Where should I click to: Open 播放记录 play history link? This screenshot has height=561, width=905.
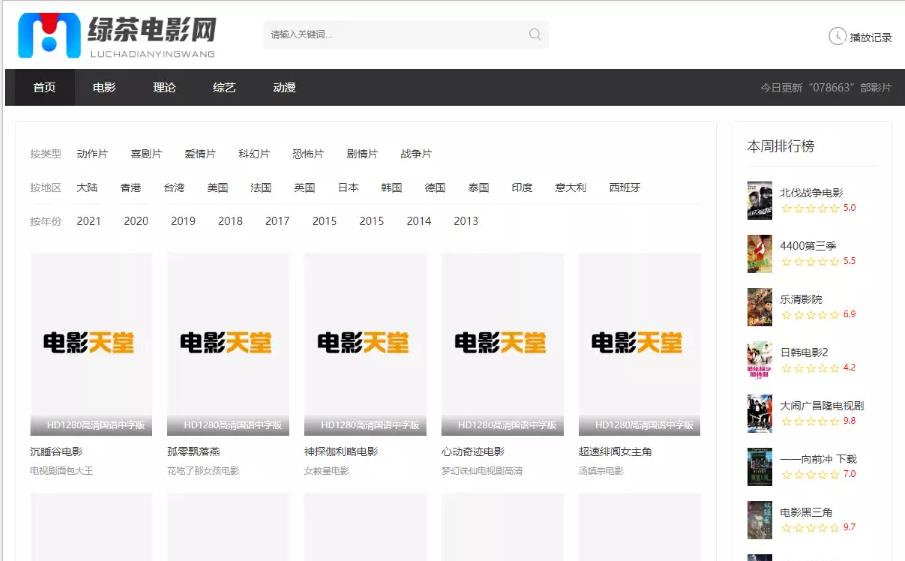pos(870,38)
